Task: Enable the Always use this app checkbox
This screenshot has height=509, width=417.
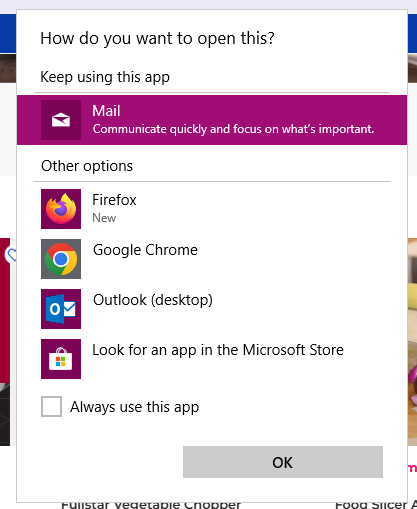Action: (51, 407)
